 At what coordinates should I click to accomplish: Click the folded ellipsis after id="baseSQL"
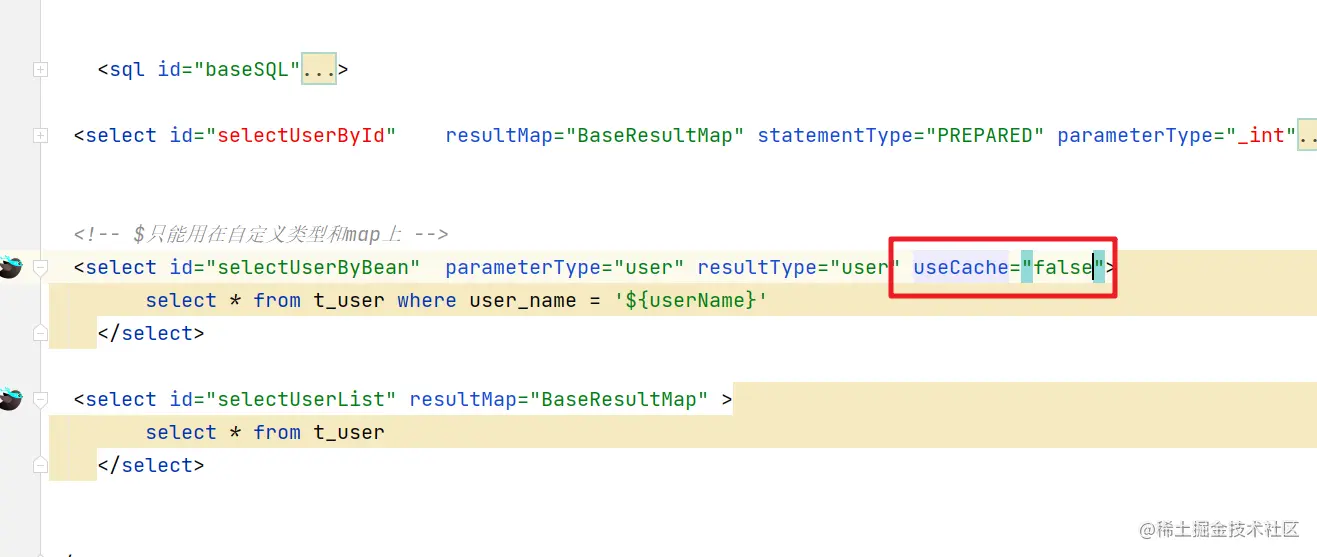pos(319,69)
